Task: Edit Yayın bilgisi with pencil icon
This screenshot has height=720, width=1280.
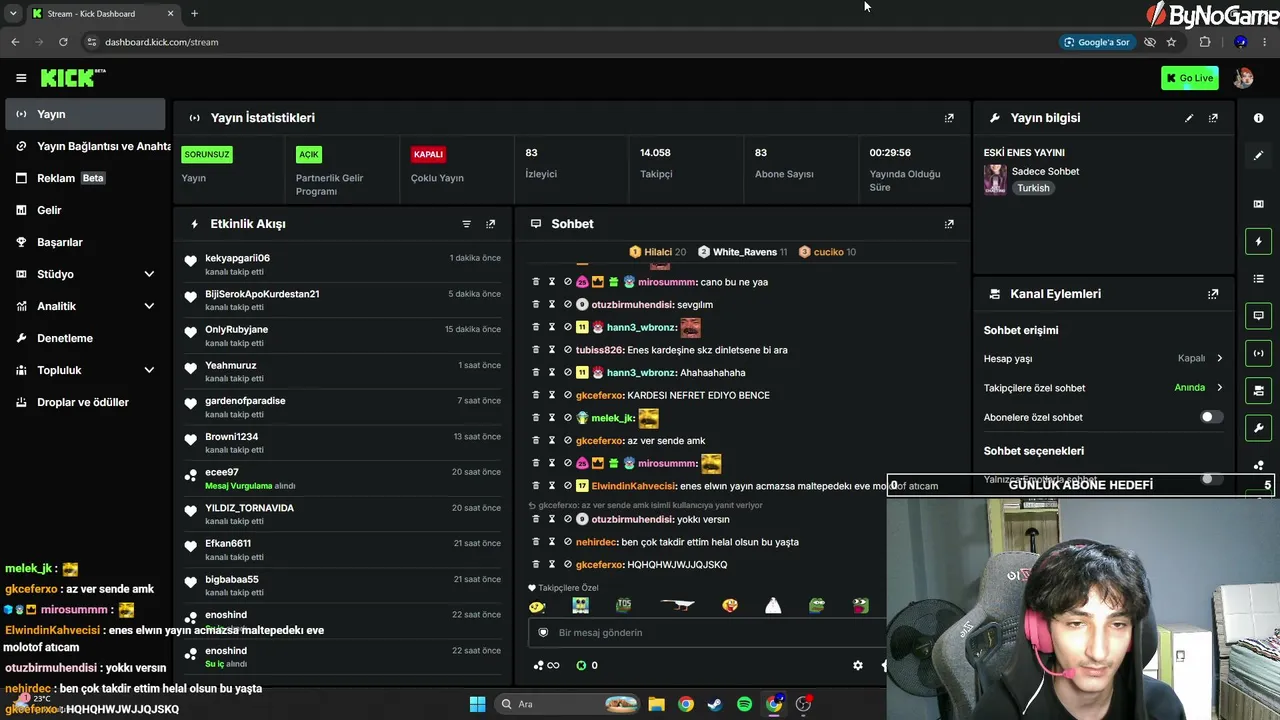Action: 1189,118
